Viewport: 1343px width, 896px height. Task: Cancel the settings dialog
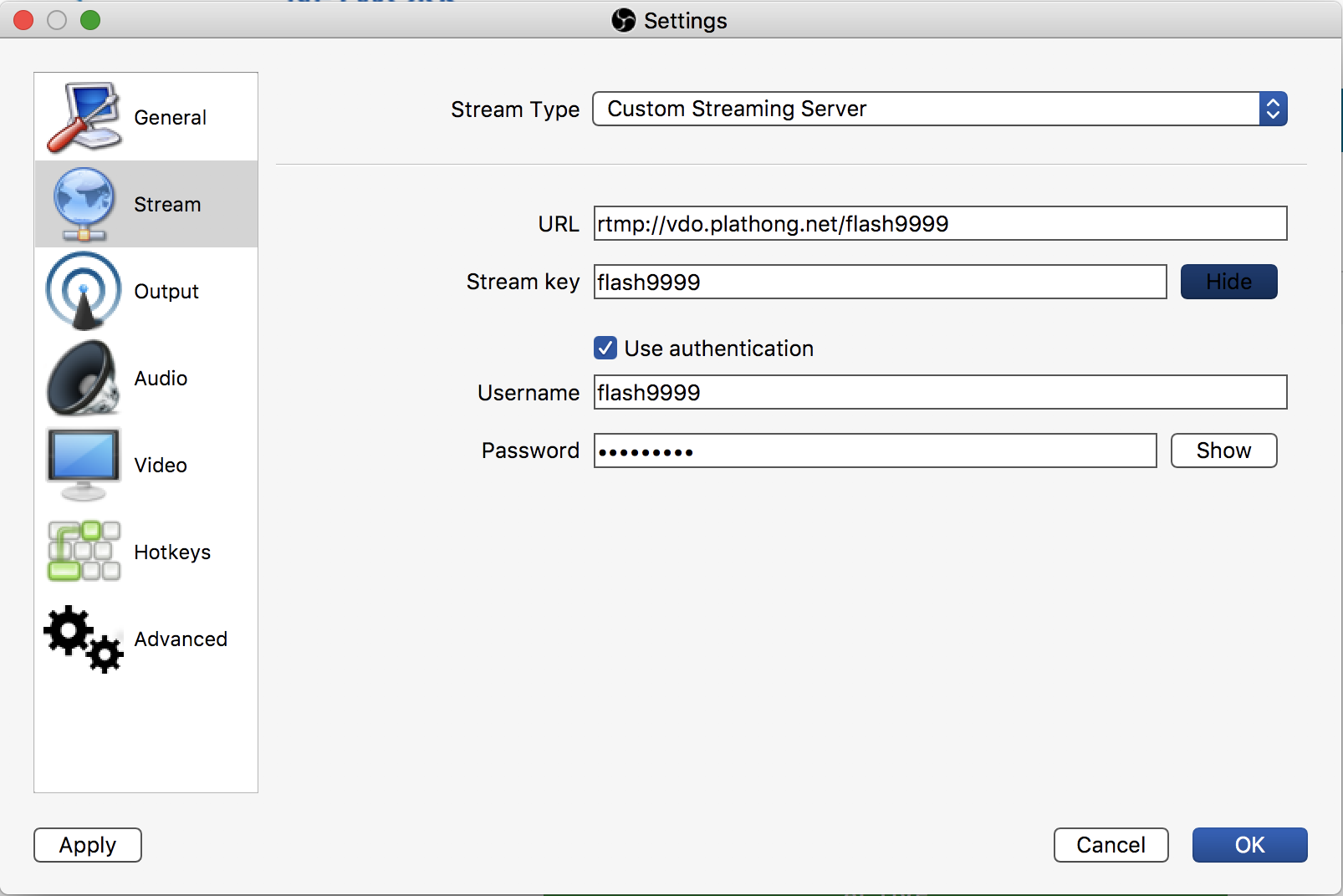click(x=1111, y=845)
